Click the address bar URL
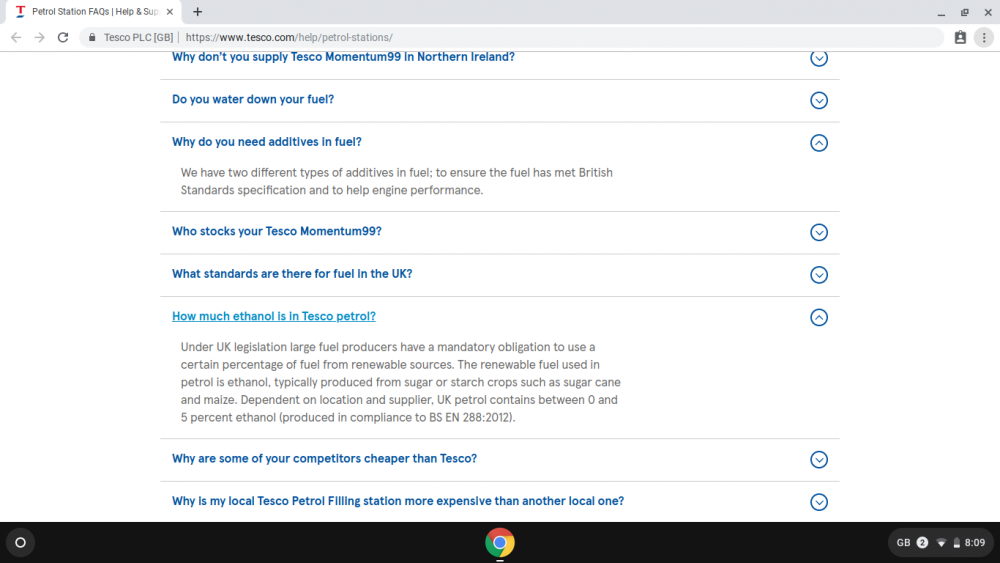The height and width of the screenshot is (563, 1000). [x=289, y=38]
